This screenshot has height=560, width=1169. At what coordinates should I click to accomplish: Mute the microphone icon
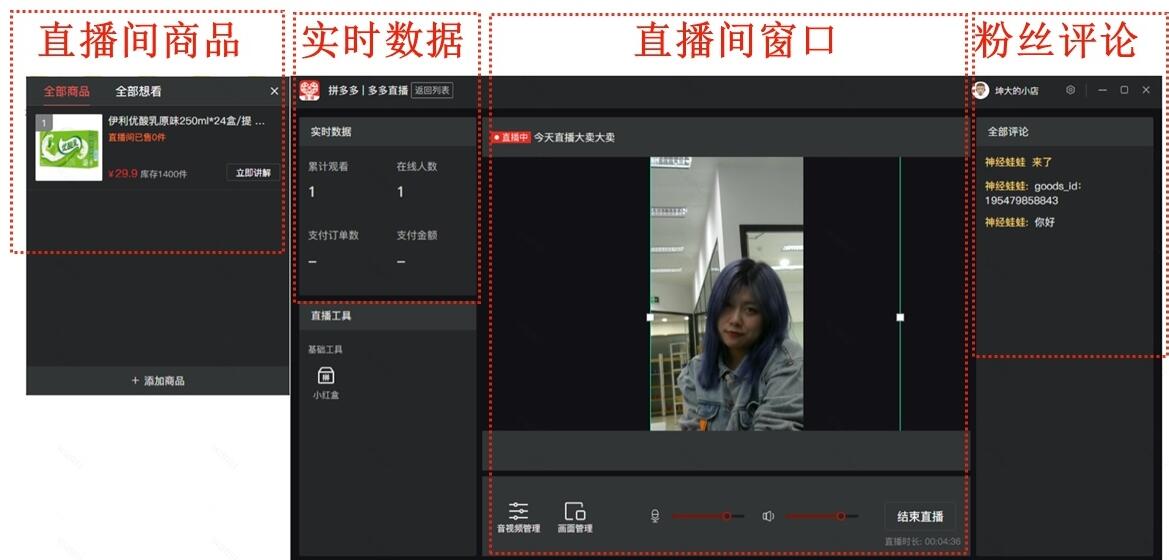655,516
